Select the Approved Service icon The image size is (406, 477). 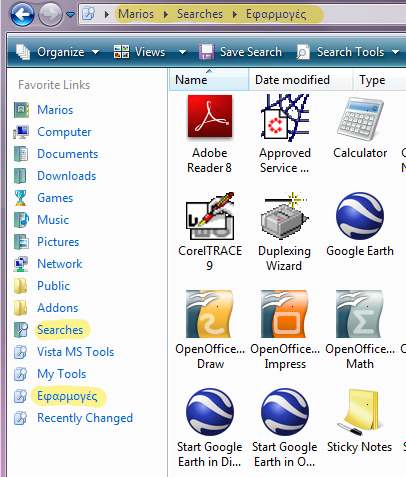[284, 117]
